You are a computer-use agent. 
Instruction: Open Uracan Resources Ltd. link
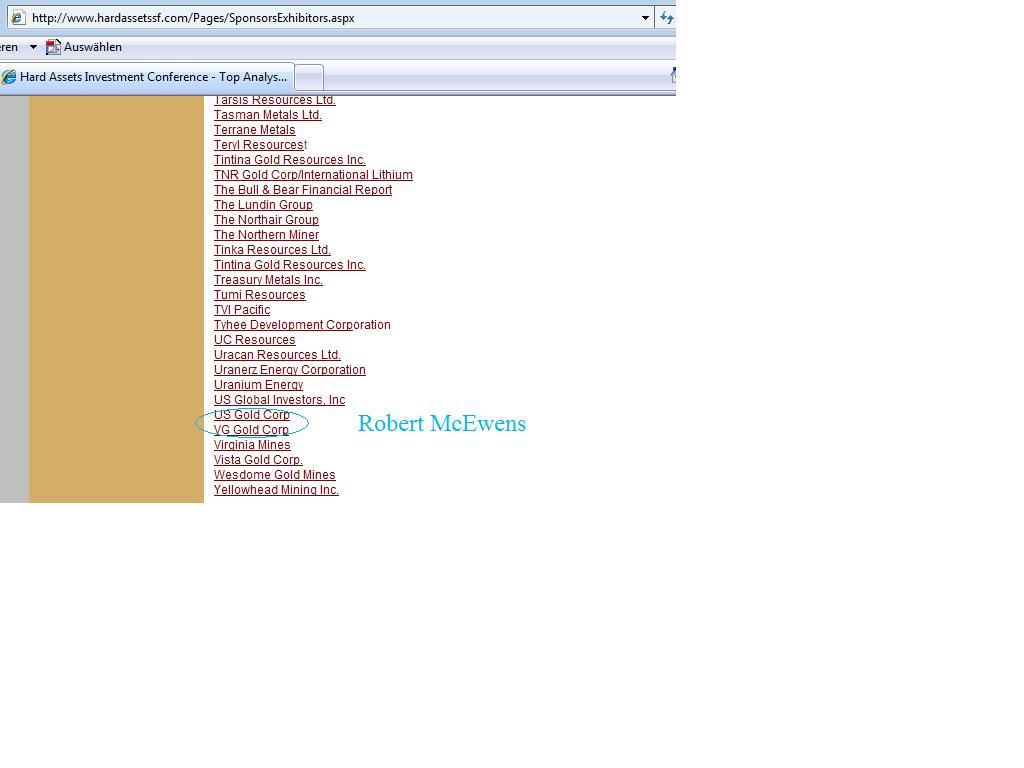coord(277,355)
